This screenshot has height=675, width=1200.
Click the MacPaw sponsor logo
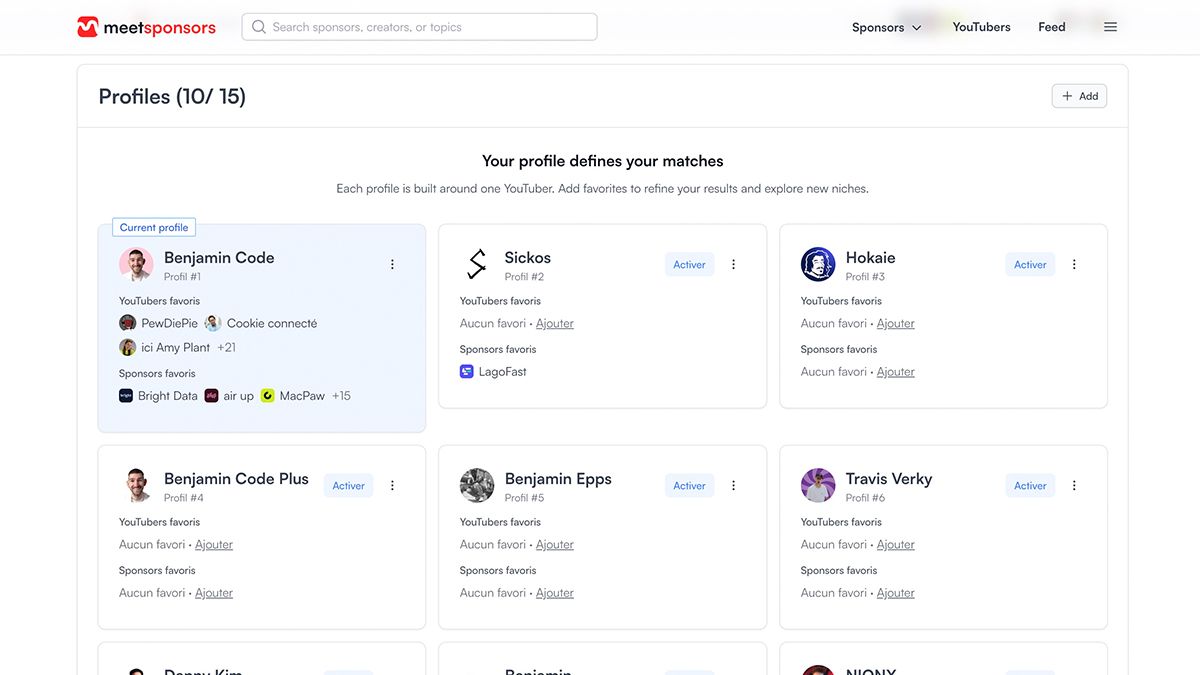pos(268,395)
